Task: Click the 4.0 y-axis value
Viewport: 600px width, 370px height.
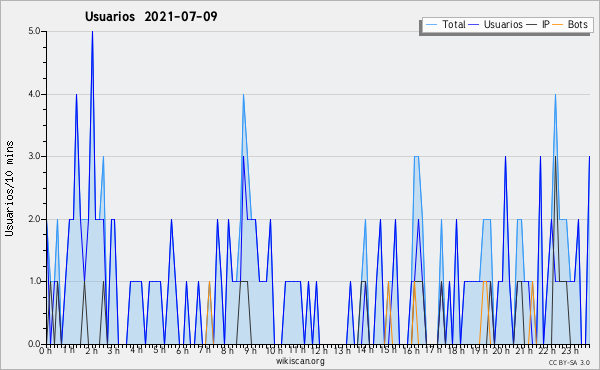Action: pyautogui.click(x=34, y=94)
